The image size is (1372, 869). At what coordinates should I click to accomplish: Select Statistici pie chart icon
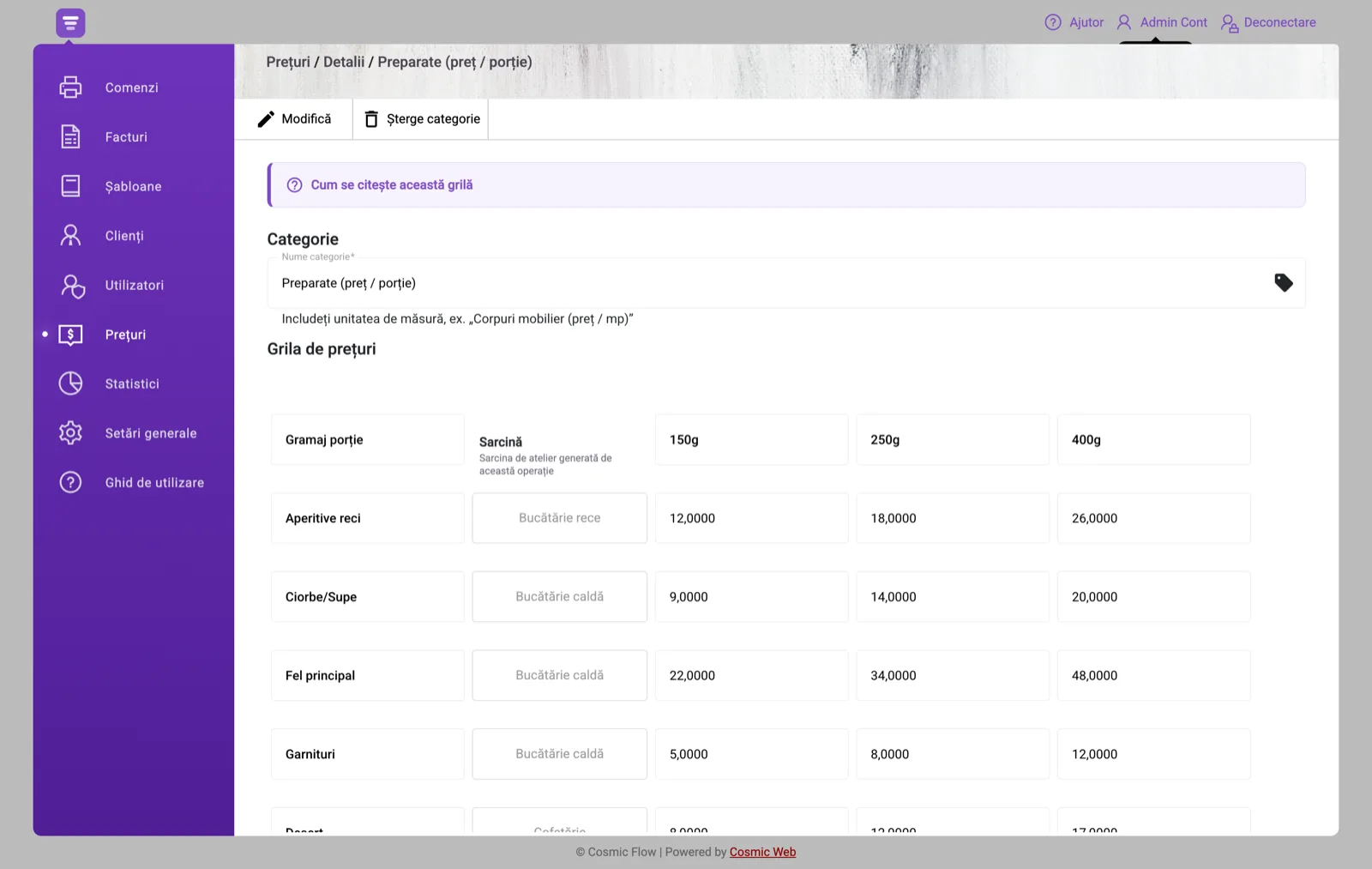click(x=70, y=383)
